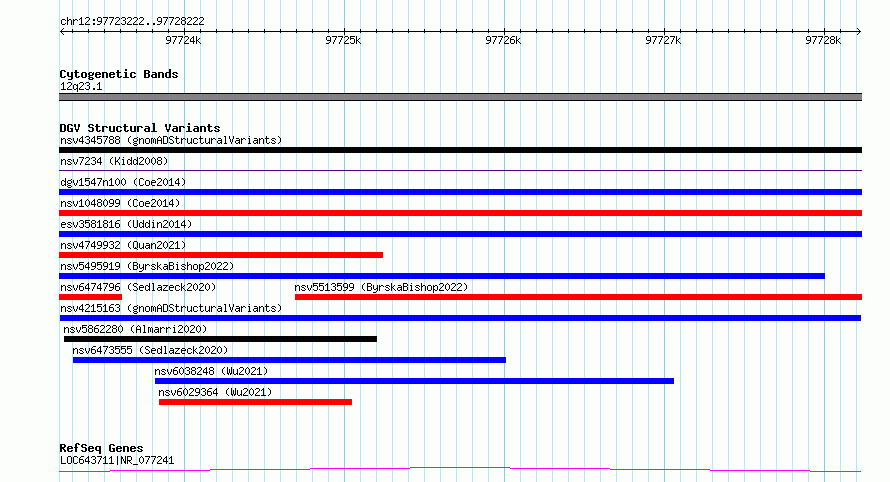The height and width of the screenshot is (482, 890).
Task: Select the esv3581816 (Uddin2014) label
Action: [126, 224]
